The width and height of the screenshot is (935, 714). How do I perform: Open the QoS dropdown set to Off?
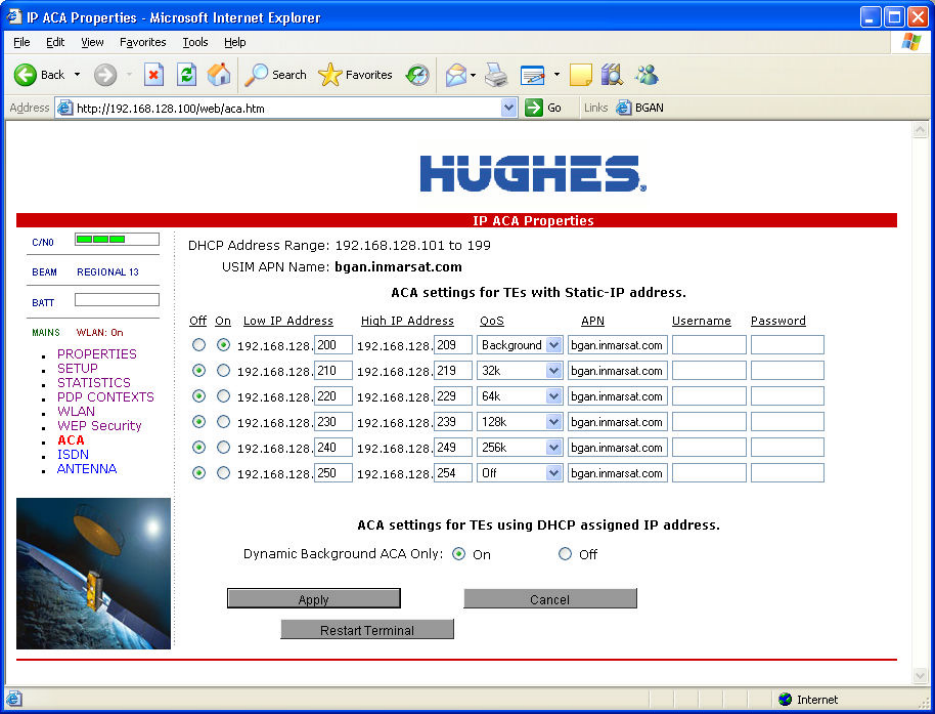coord(554,473)
